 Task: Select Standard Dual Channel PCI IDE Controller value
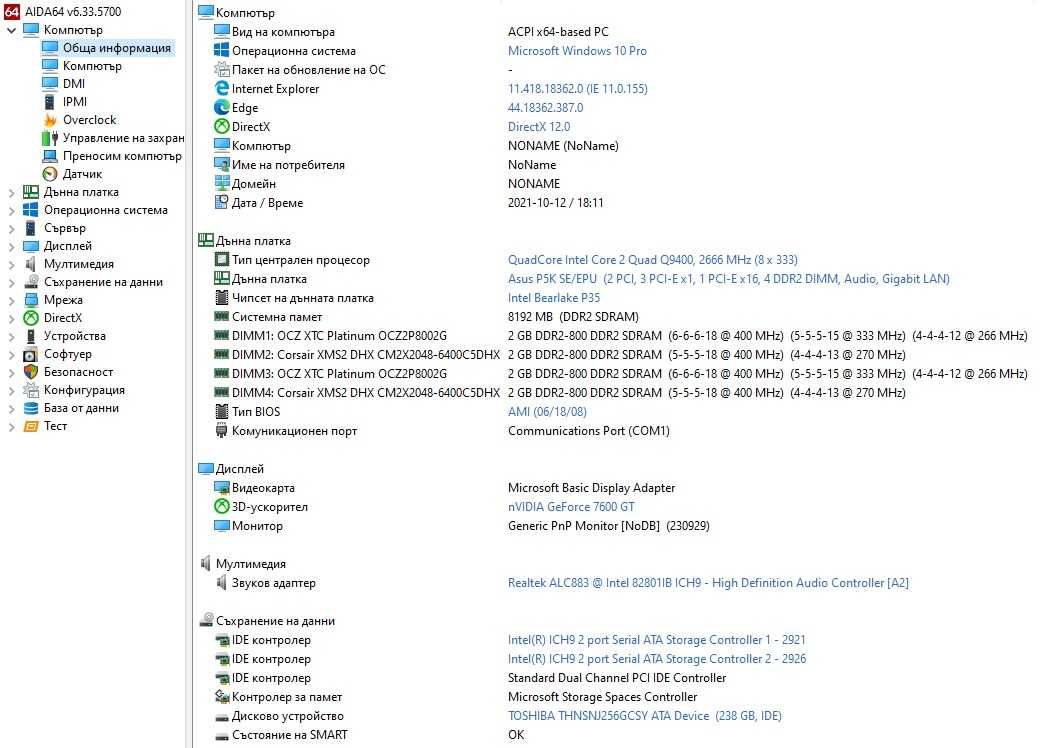tap(617, 678)
